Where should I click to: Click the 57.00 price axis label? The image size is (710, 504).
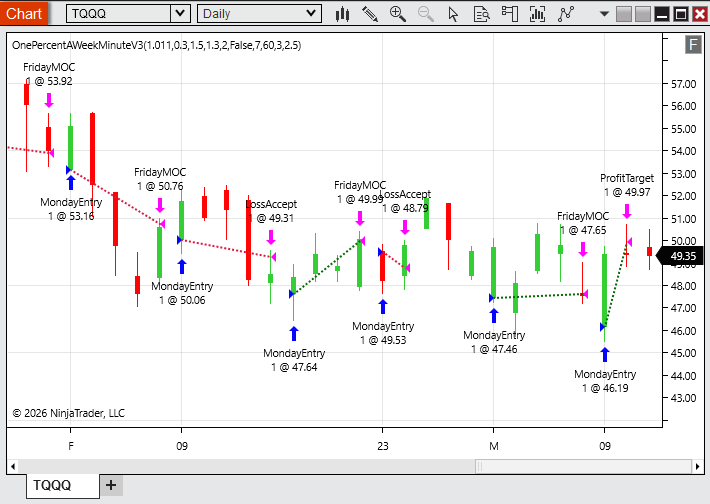pyautogui.click(x=683, y=84)
